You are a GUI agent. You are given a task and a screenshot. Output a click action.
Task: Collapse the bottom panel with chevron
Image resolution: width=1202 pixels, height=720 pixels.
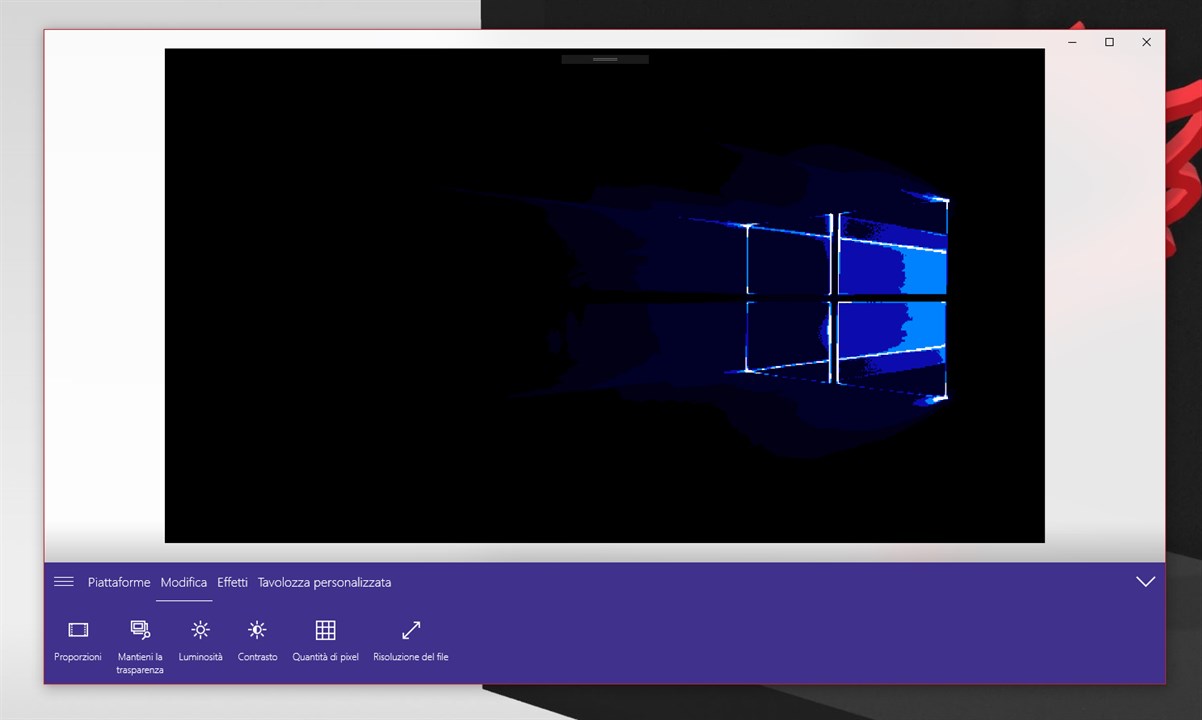pyautogui.click(x=1145, y=581)
